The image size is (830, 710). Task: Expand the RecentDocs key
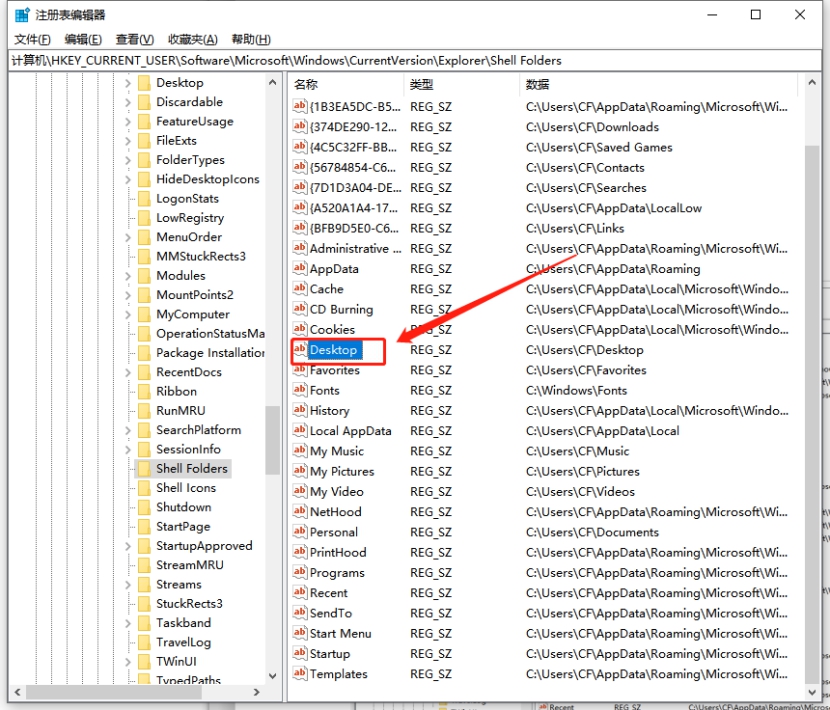[x=128, y=372]
